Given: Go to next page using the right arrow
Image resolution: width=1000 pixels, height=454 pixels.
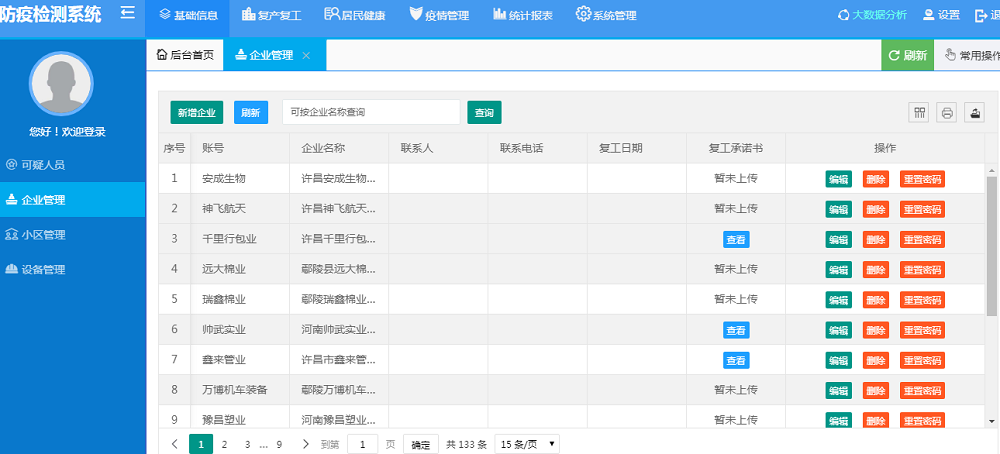Looking at the screenshot, I should (305, 444).
